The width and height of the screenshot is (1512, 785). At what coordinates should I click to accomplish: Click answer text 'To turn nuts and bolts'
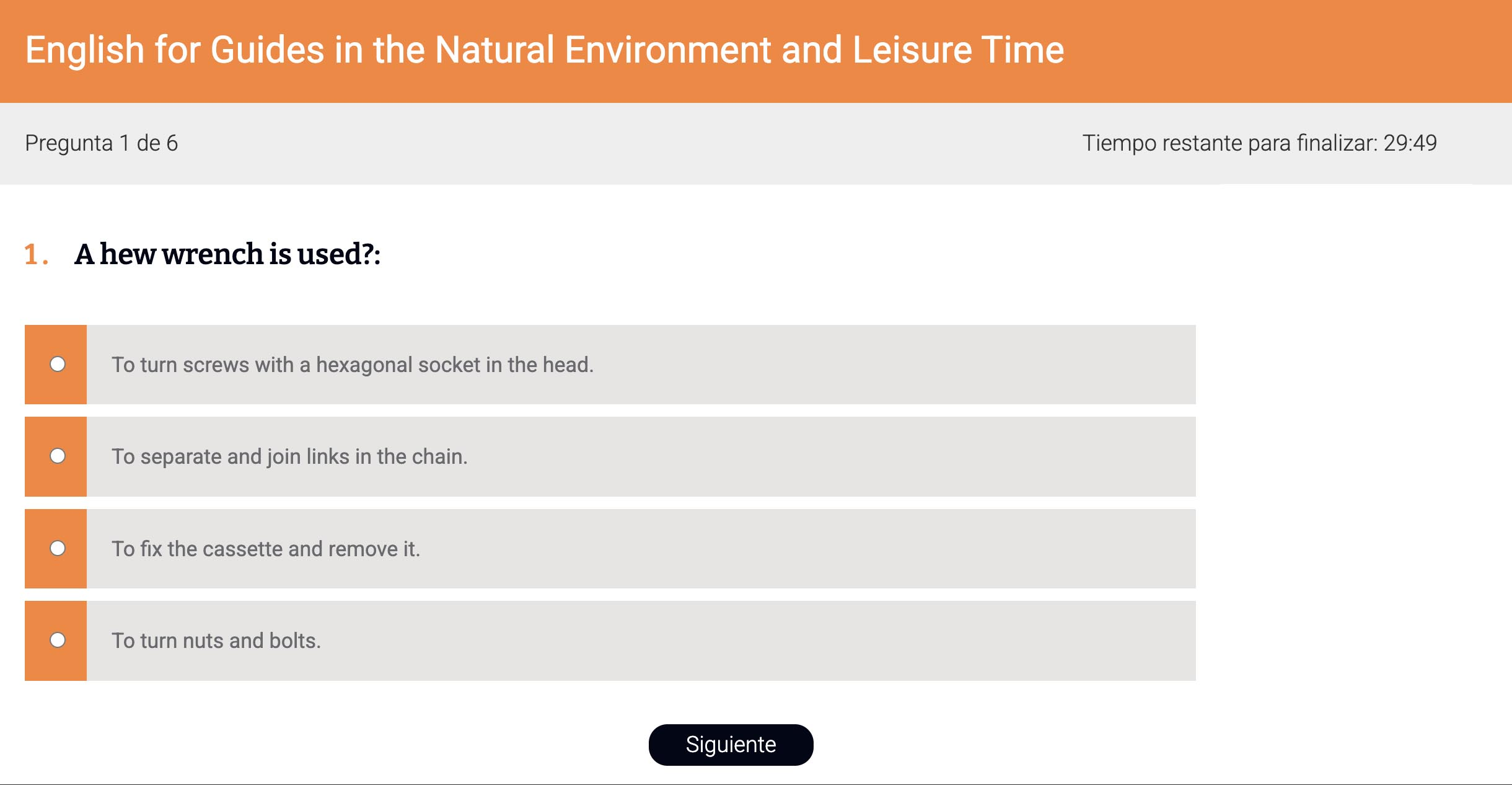pyautogui.click(x=216, y=641)
